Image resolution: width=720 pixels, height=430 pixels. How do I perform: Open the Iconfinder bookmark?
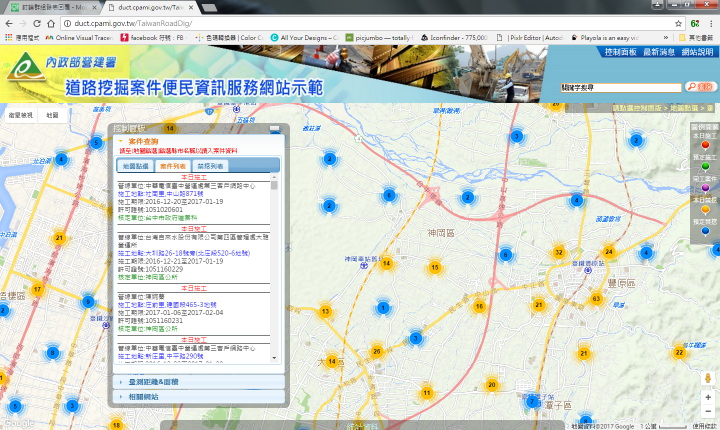[x=455, y=38]
